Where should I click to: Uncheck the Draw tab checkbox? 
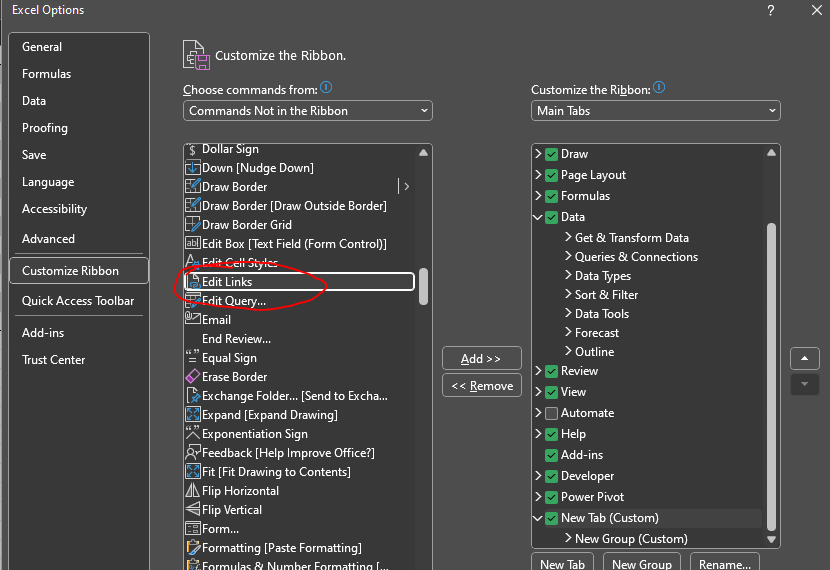551,154
